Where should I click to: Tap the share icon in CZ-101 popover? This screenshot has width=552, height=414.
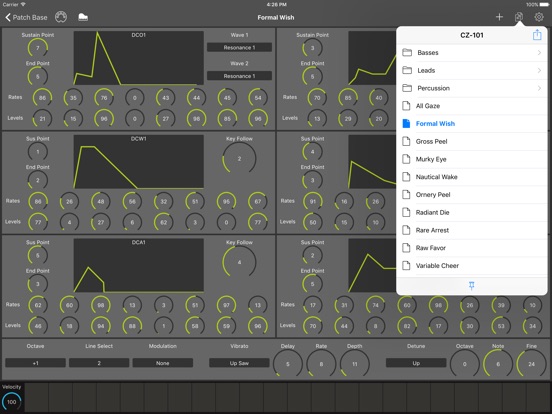click(x=537, y=35)
